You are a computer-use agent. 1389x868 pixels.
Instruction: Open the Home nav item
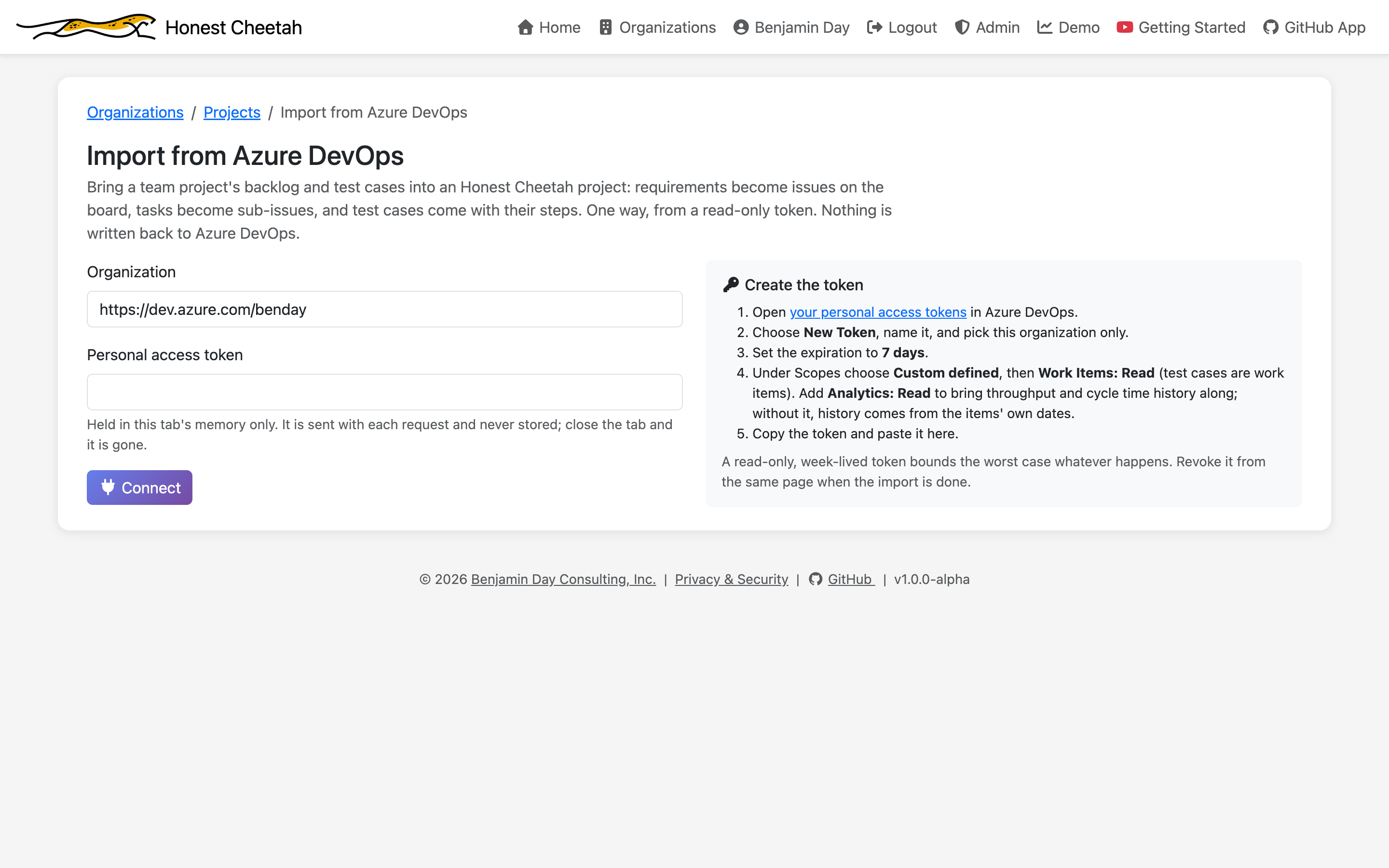(x=549, y=27)
